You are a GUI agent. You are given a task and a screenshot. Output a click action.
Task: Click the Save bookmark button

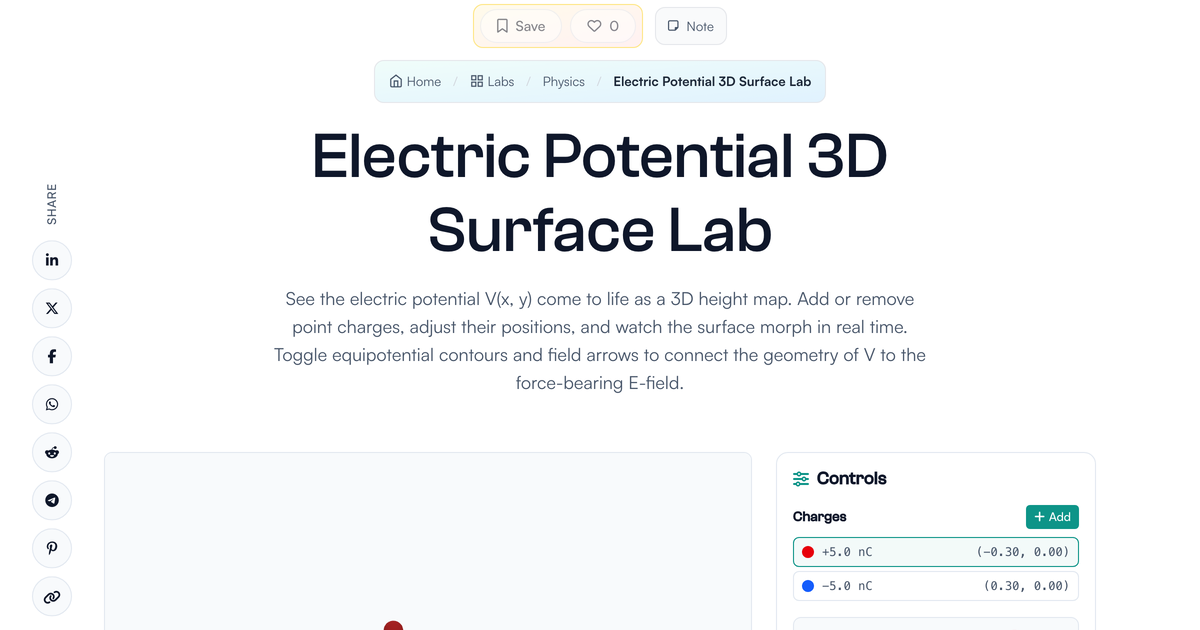coord(521,26)
